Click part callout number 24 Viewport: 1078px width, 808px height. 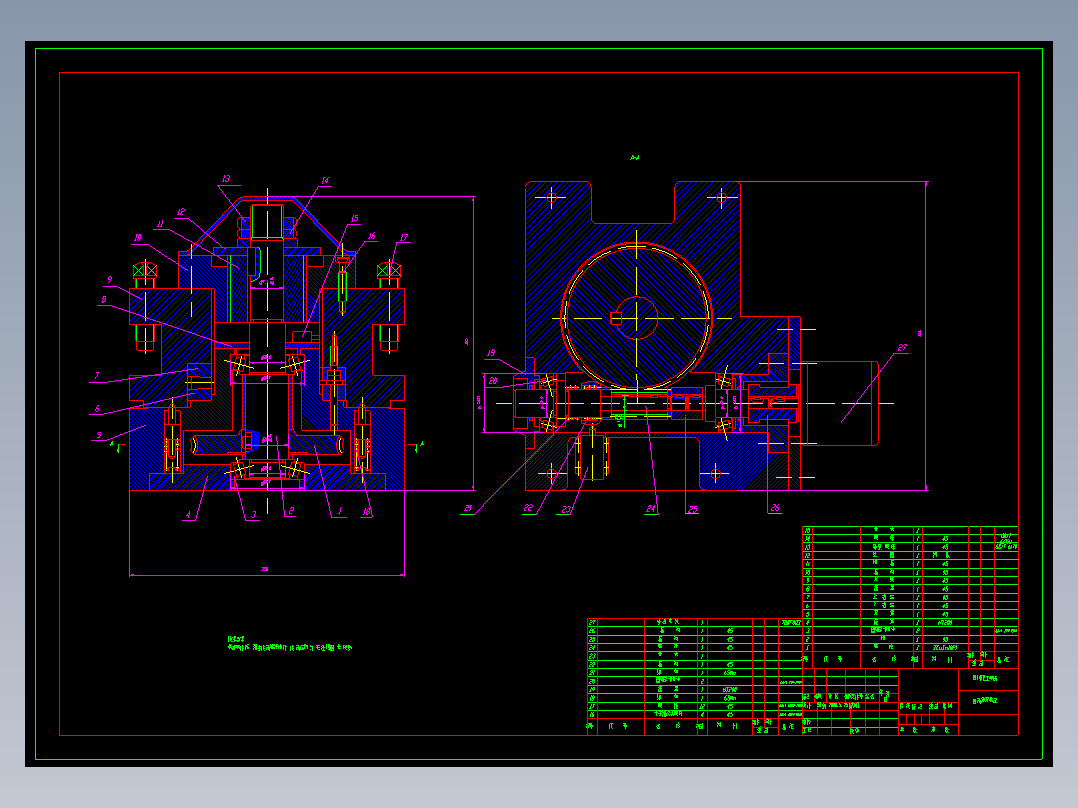coord(650,509)
